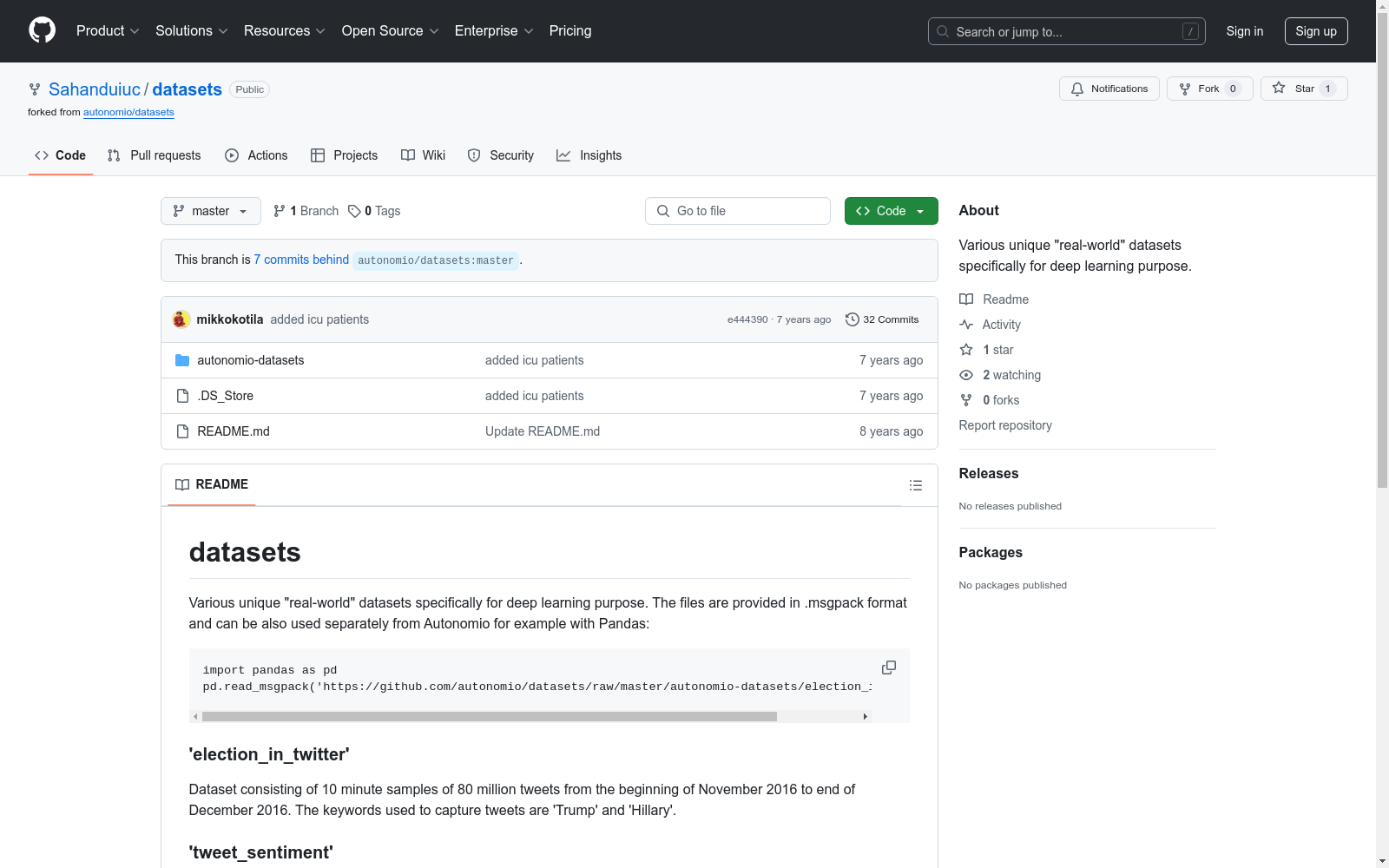Open the Solutions dropdown menu

192,30
